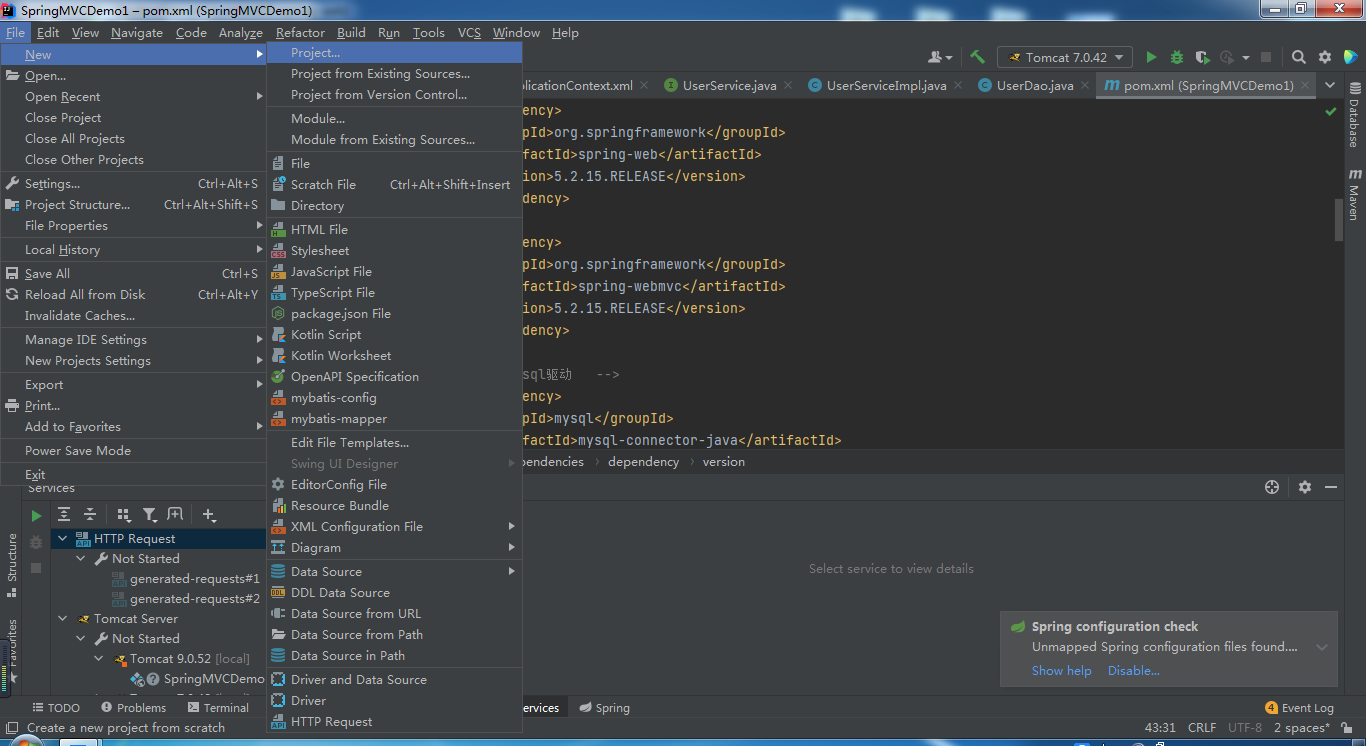The width and height of the screenshot is (1366, 746).
Task: Open the XML Configuration File submenu
Action: click(x=394, y=526)
